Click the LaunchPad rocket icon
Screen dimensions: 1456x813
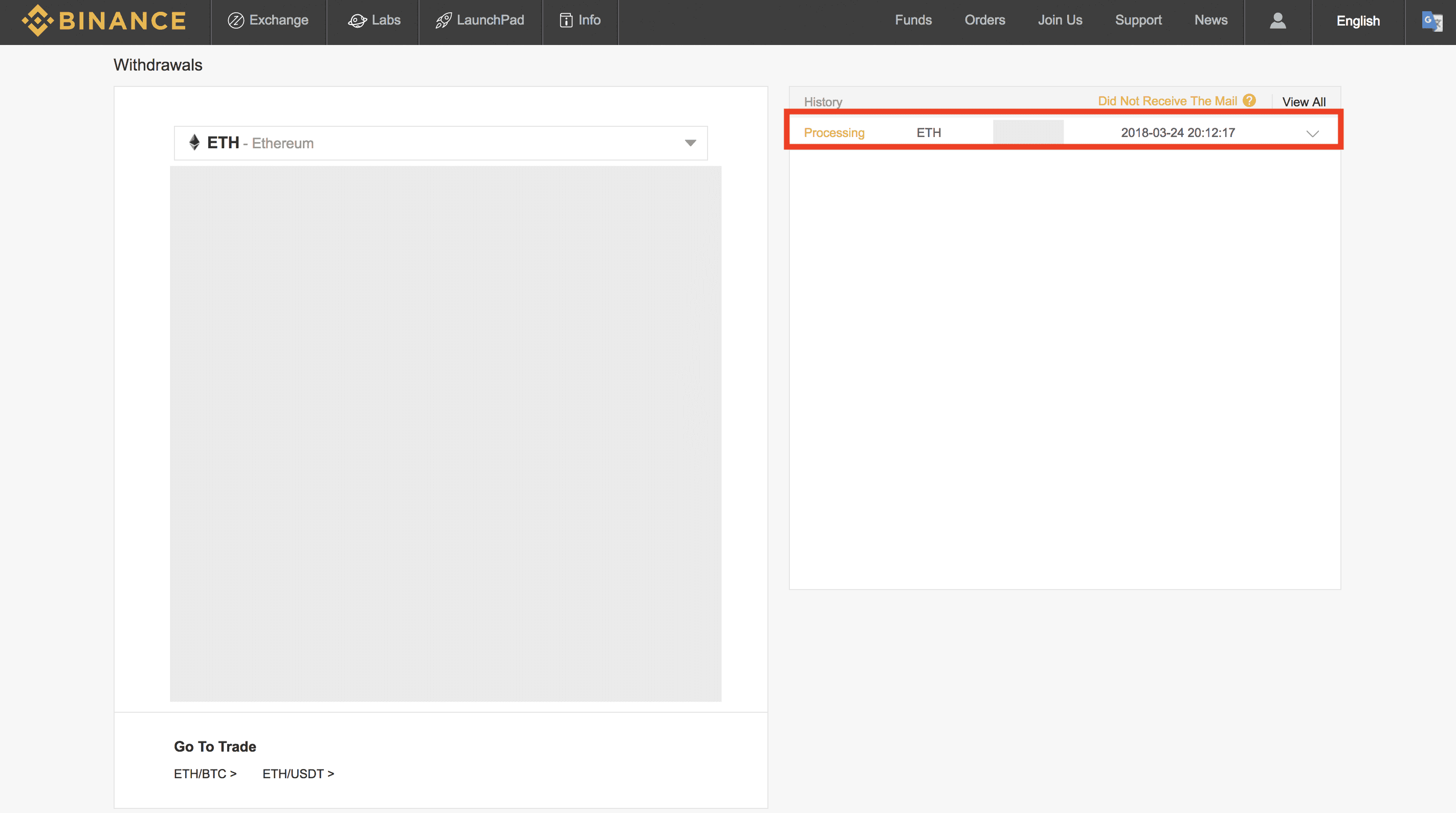443,21
